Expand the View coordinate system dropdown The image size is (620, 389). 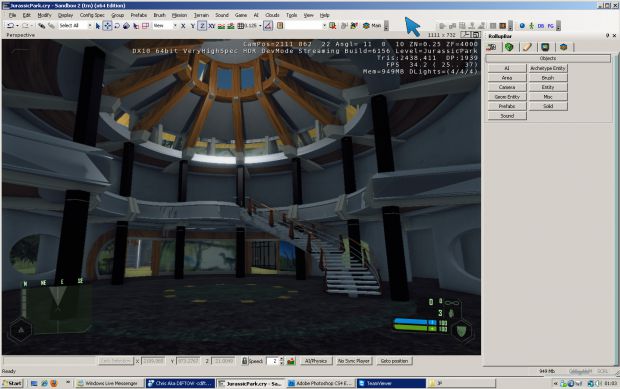(175, 26)
